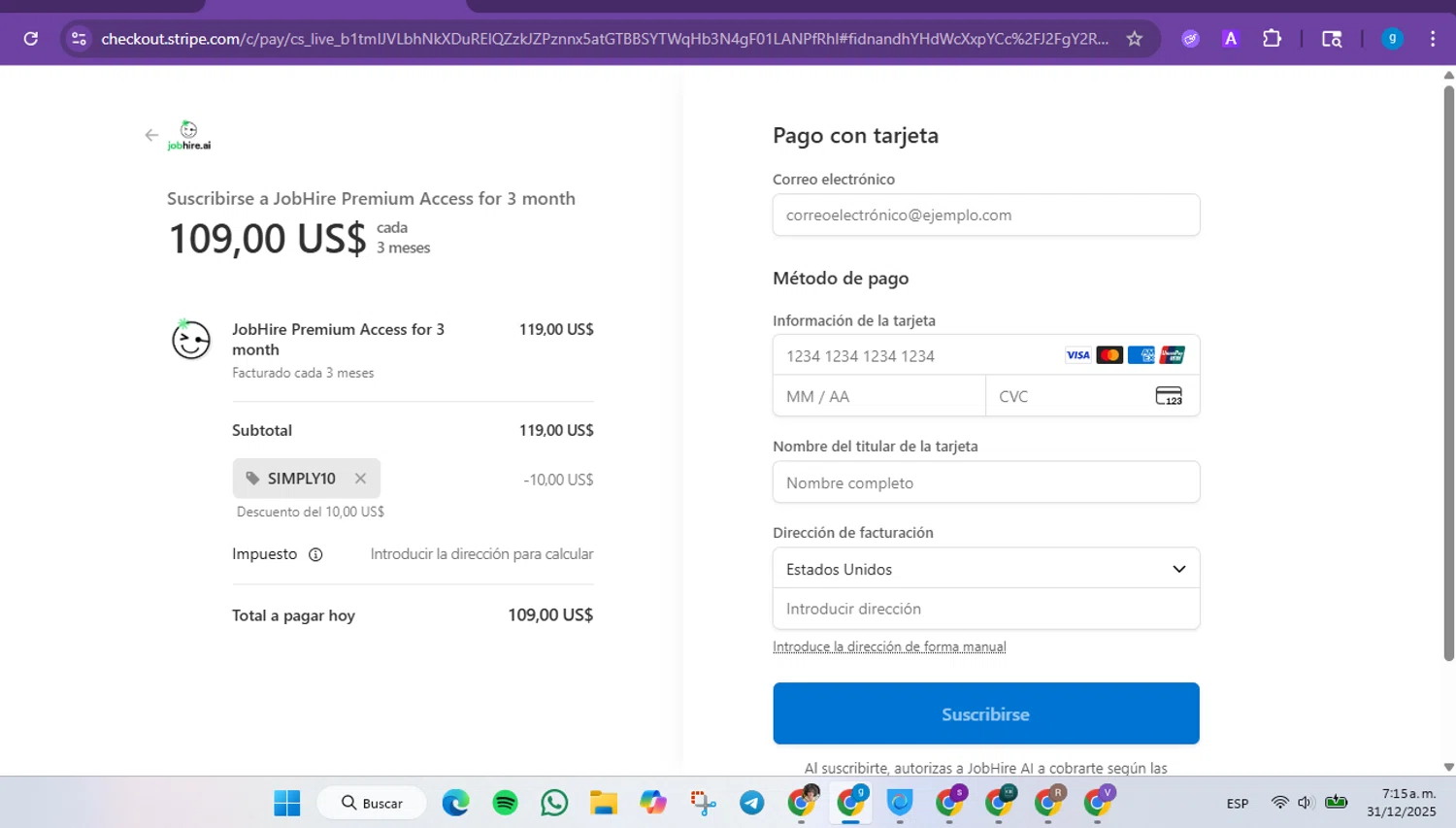The image size is (1456, 828).
Task: Click the ESP language indicator
Action: [x=1238, y=804]
